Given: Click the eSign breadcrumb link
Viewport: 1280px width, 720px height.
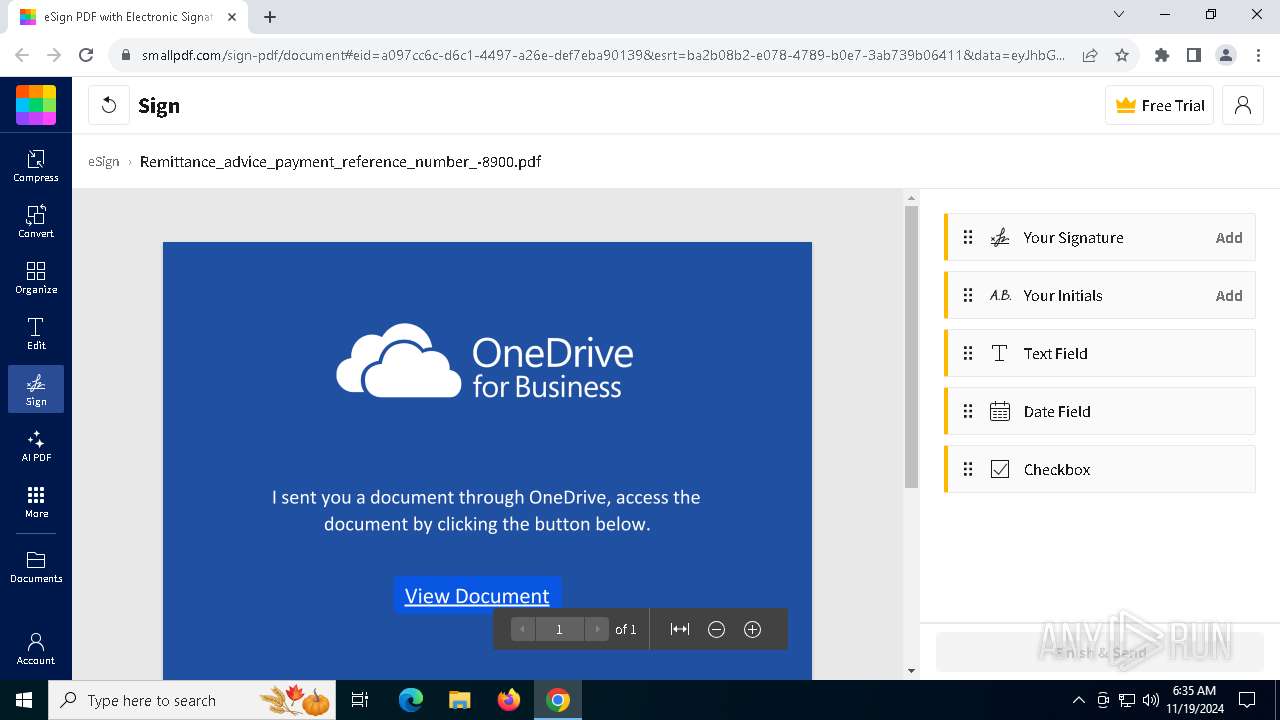Looking at the screenshot, I should point(103,161).
